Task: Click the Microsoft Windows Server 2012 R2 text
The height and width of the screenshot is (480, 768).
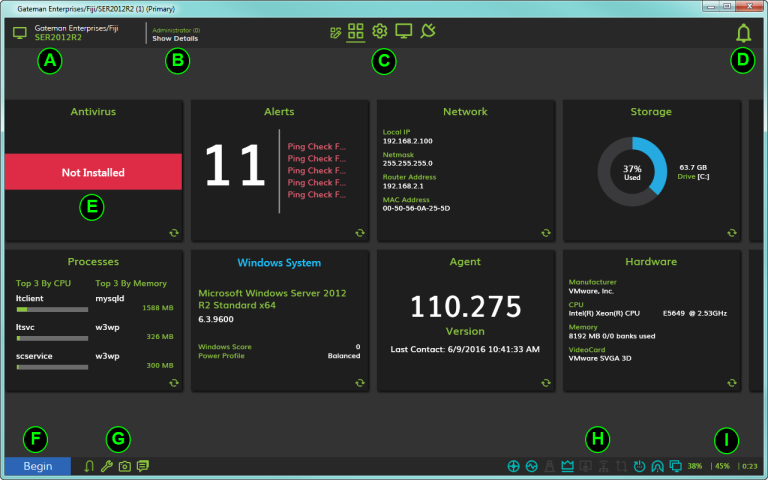Action: (272, 299)
